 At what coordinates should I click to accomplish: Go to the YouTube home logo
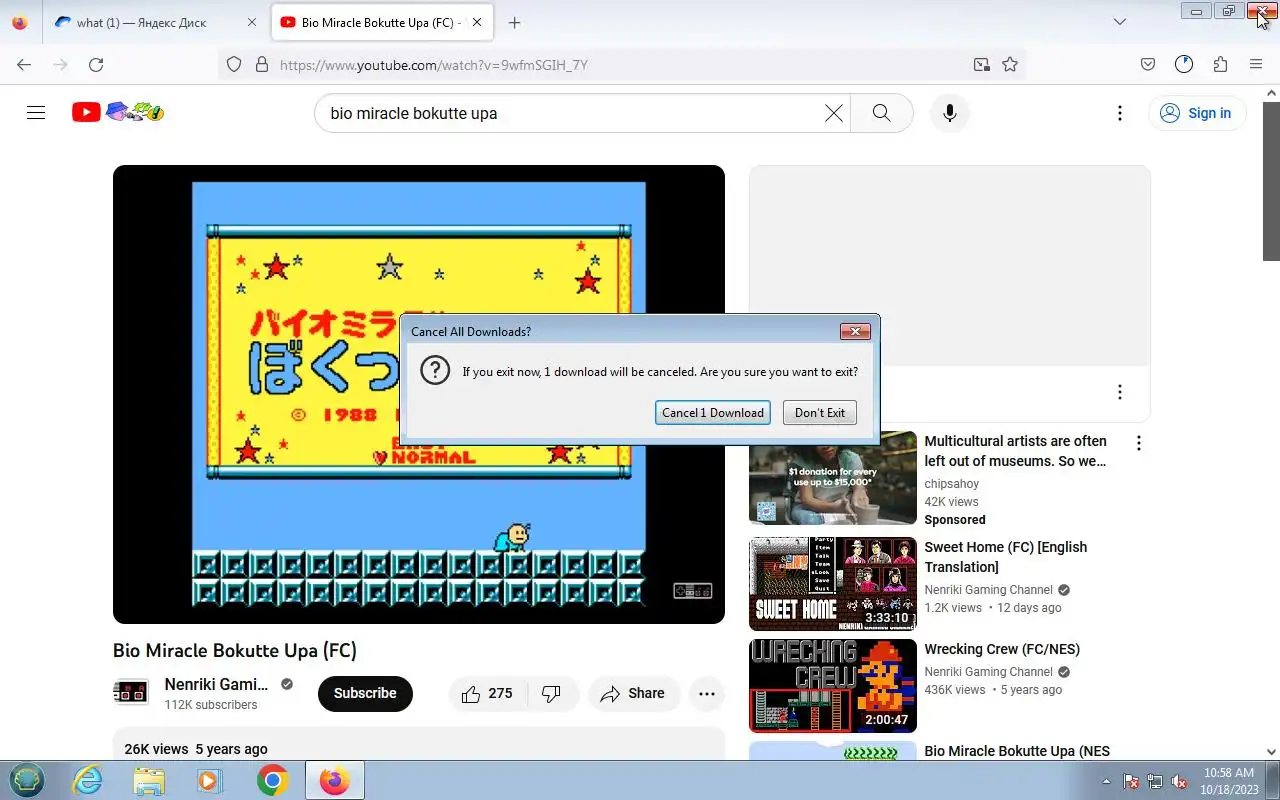pyautogui.click(x=118, y=112)
